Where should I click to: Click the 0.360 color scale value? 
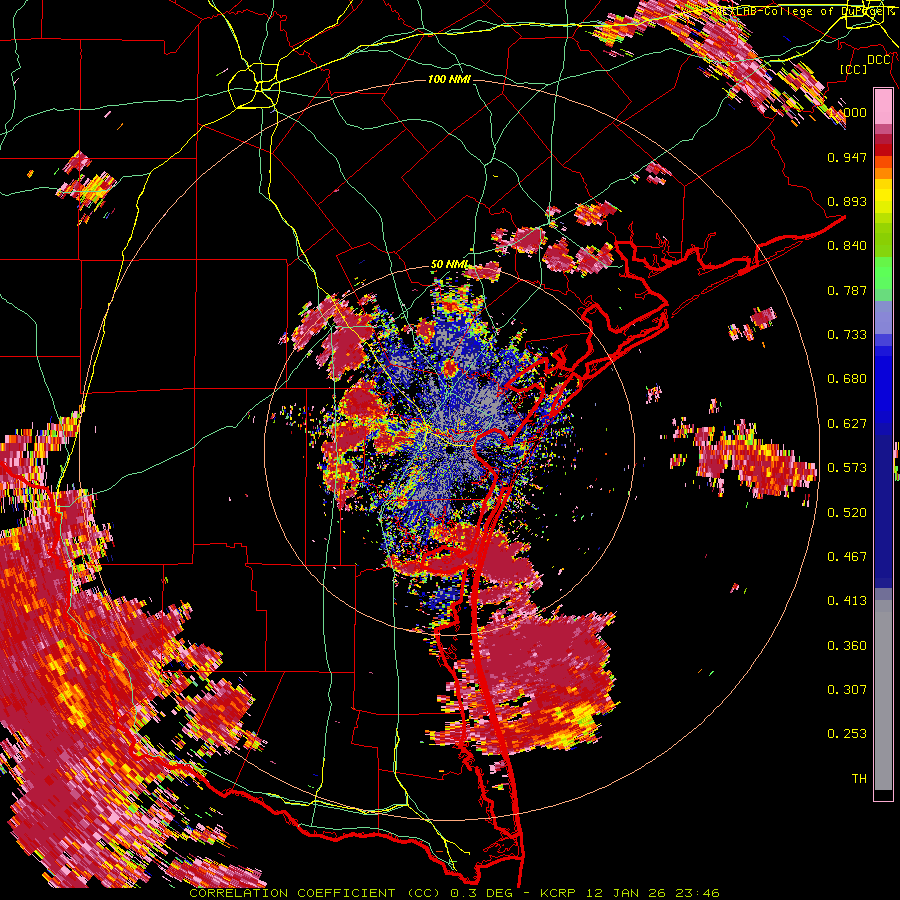pyautogui.click(x=847, y=646)
